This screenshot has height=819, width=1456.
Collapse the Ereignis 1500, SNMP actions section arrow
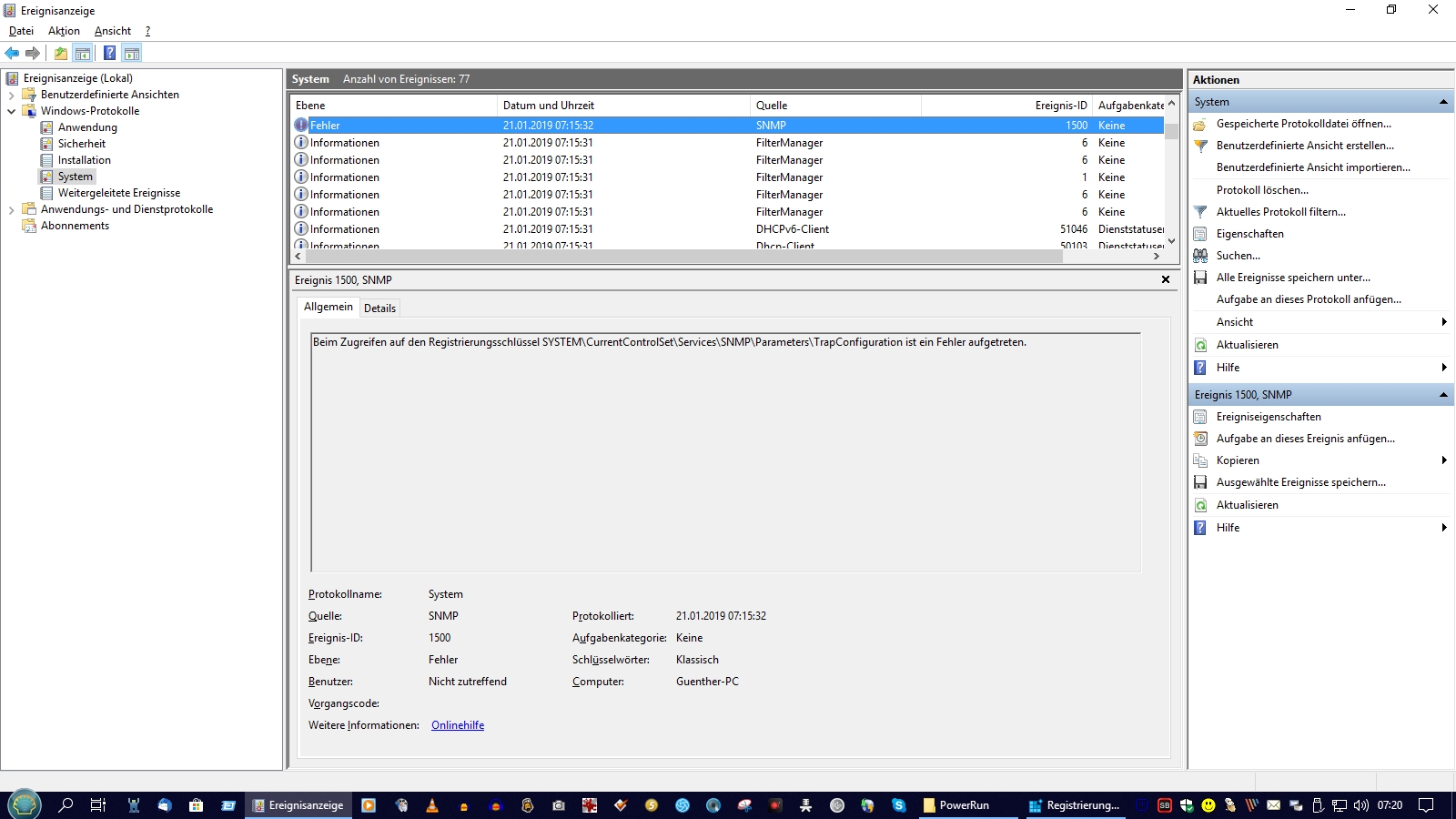[1443, 395]
